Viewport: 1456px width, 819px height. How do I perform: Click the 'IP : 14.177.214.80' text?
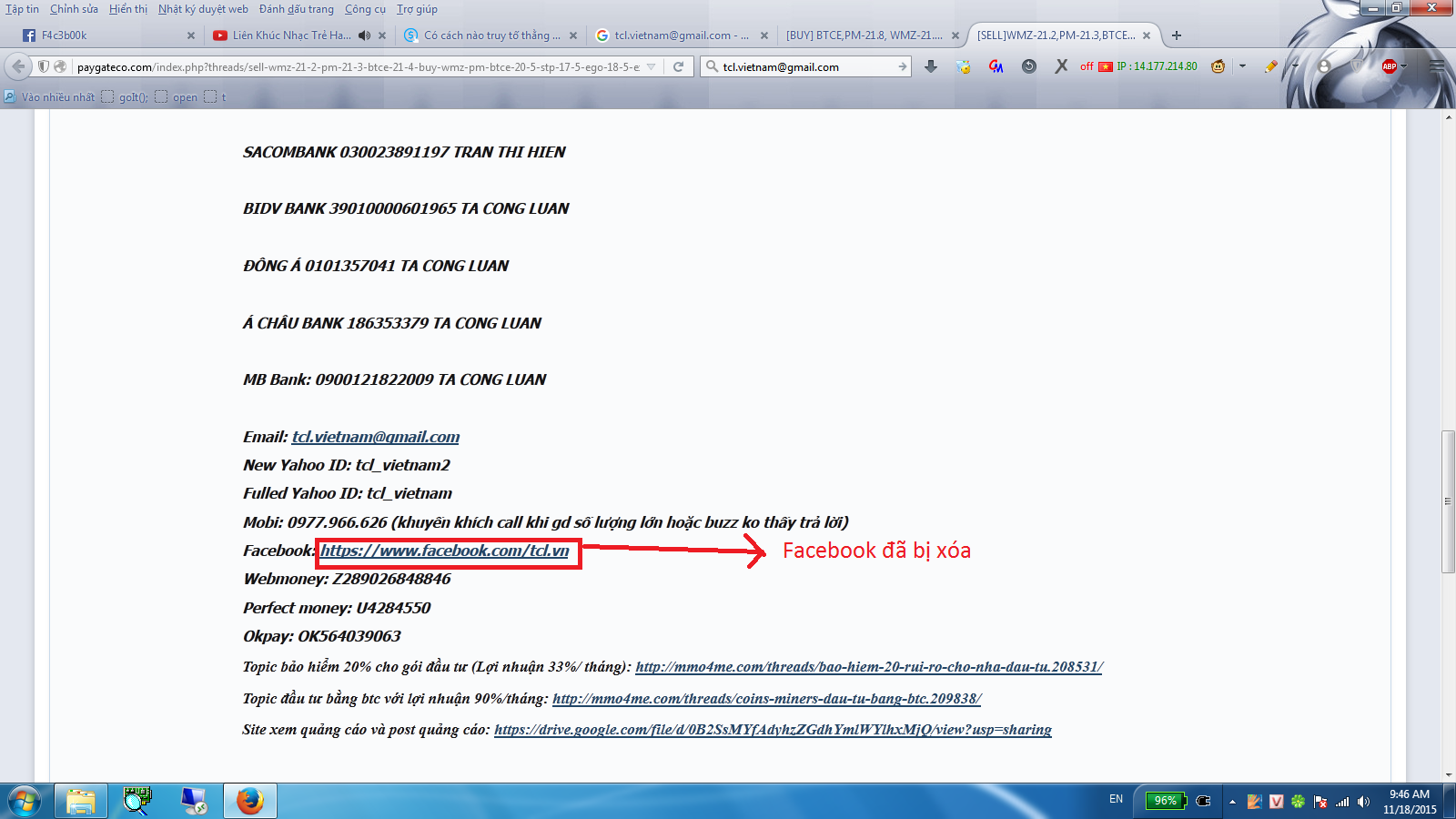(x=1158, y=66)
